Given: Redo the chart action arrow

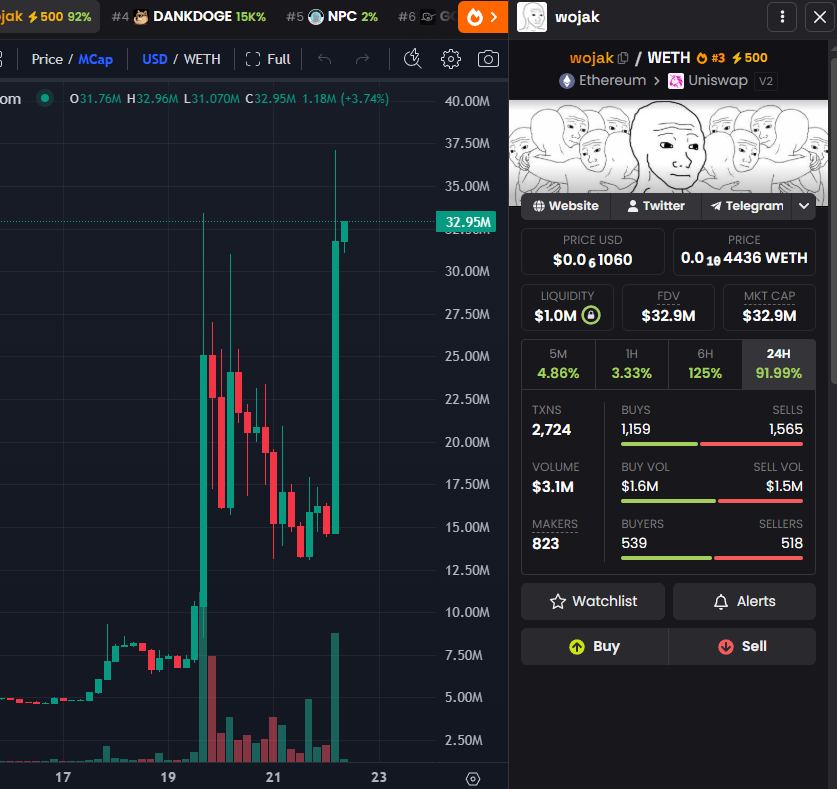Looking at the screenshot, I should click(362, 59).
